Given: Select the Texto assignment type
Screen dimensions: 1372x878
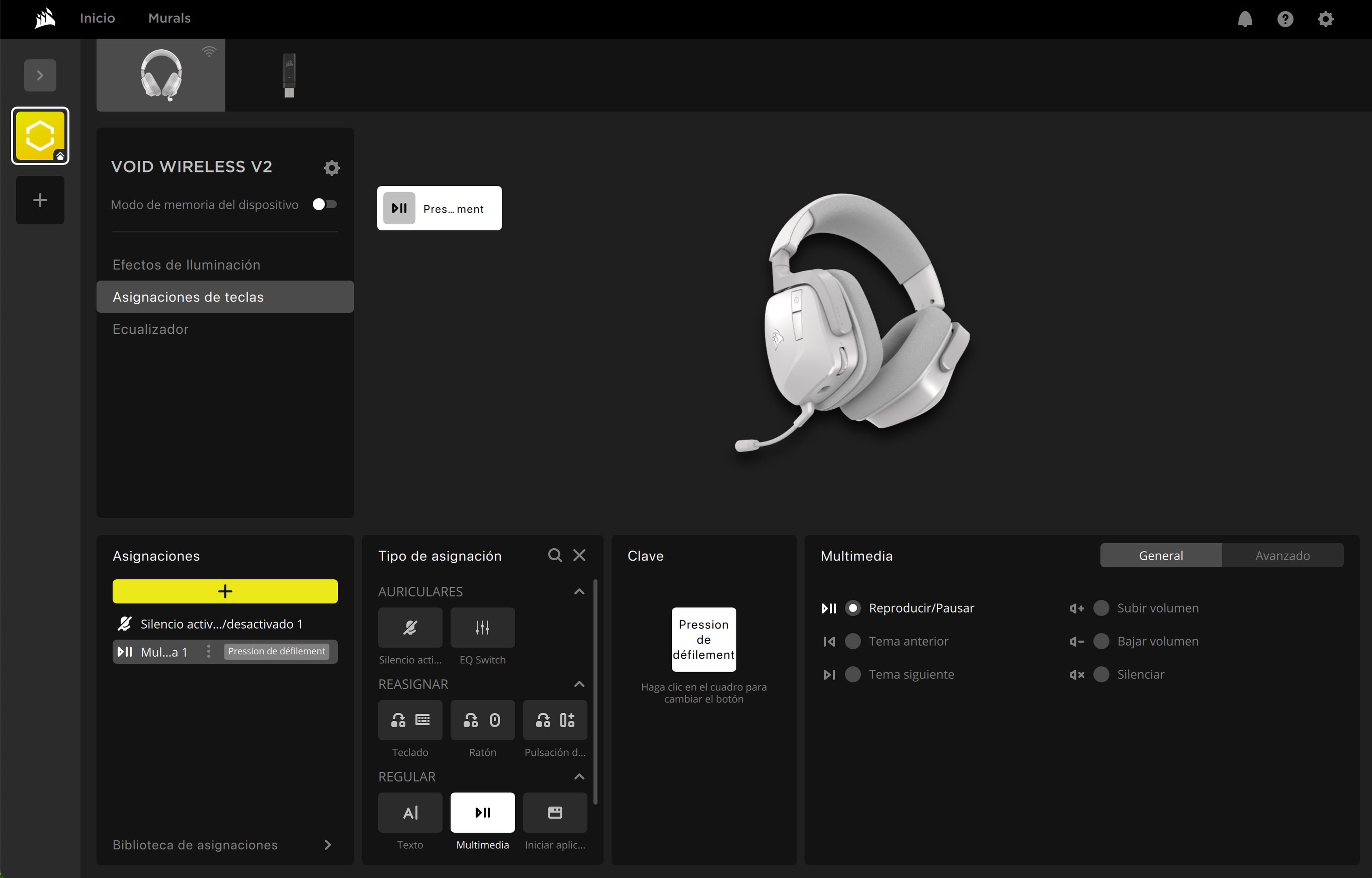Looking at the screenshot, I should 409,812.
